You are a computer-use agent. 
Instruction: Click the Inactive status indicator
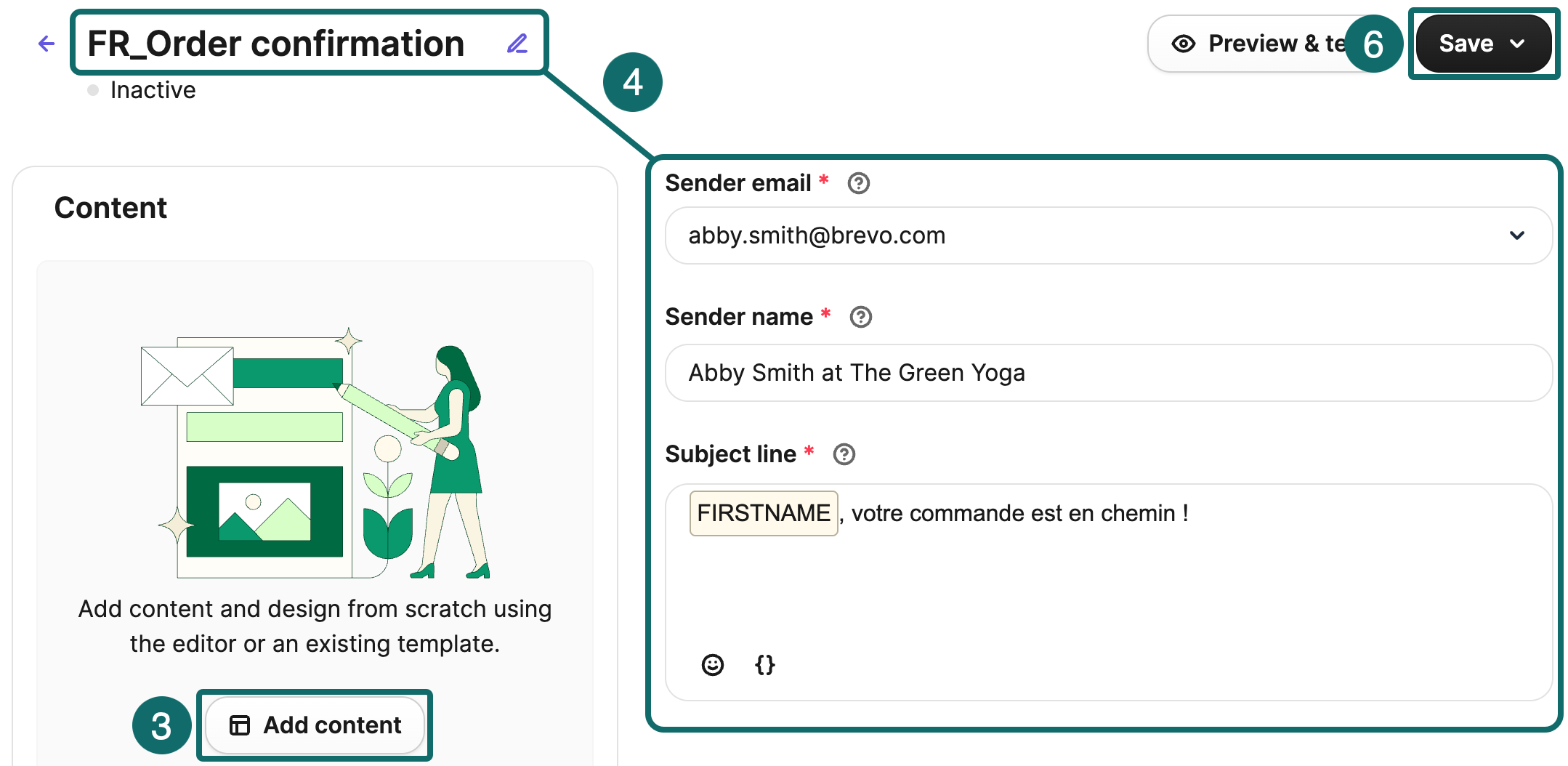(x=153, y=90)
